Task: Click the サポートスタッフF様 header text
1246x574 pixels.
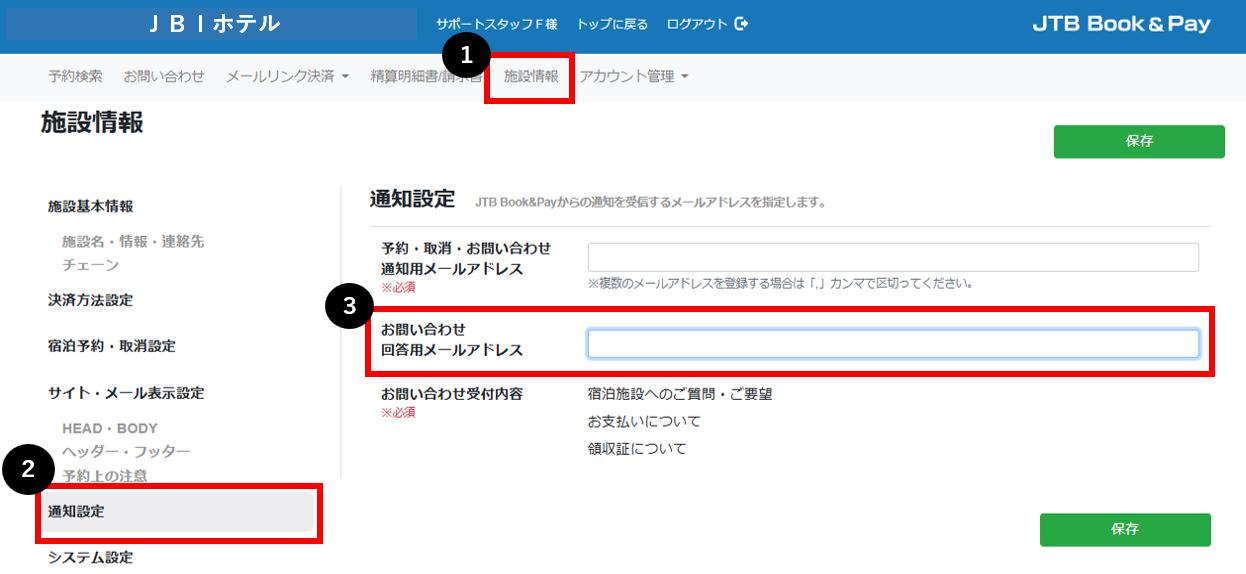Action: (496, 24)
